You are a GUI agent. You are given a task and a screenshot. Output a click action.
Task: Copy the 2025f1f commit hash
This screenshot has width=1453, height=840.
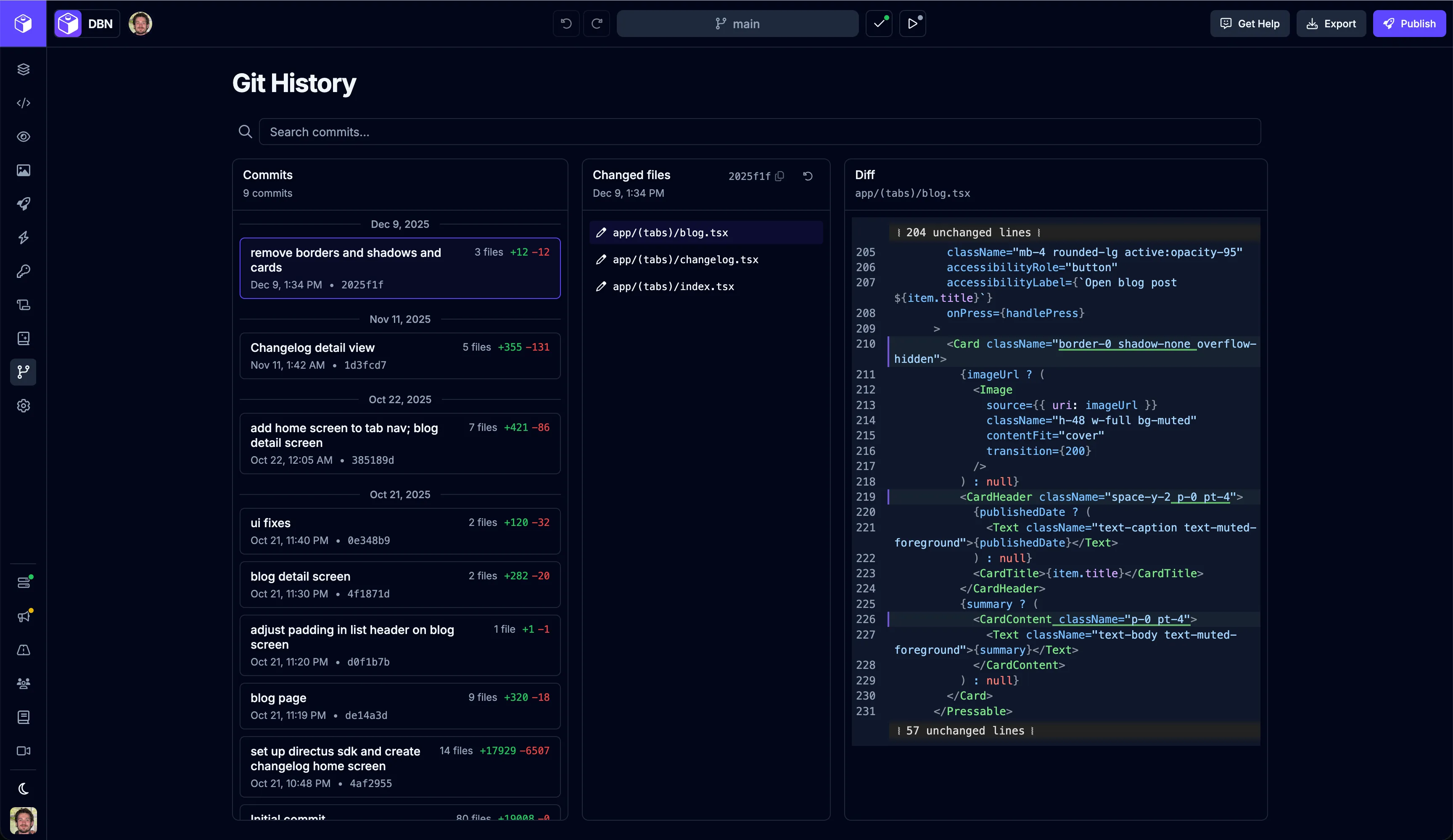click(x=779, y=176)
